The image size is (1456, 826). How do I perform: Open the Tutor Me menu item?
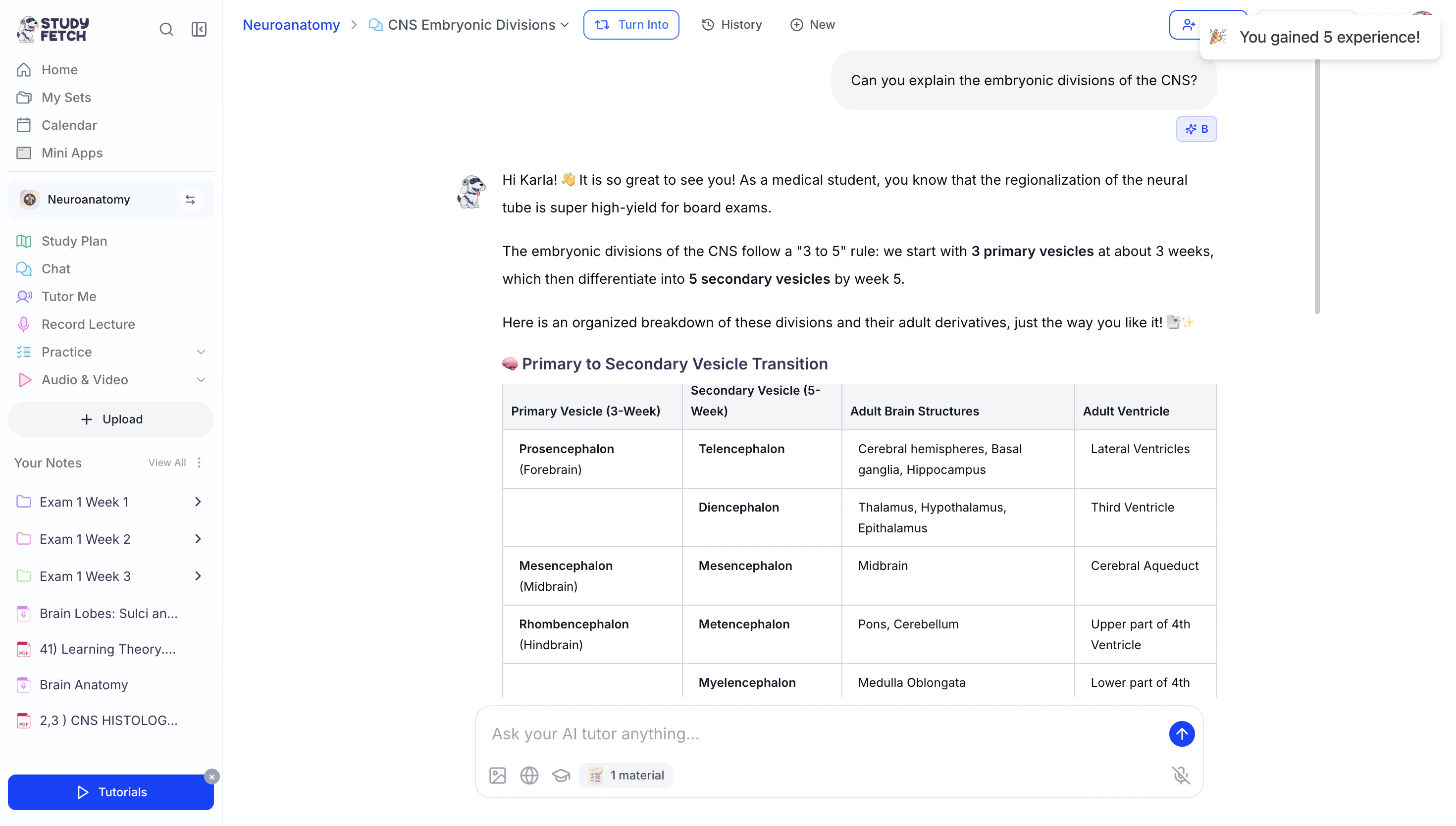pyautogui.click(x=69, y=296)
